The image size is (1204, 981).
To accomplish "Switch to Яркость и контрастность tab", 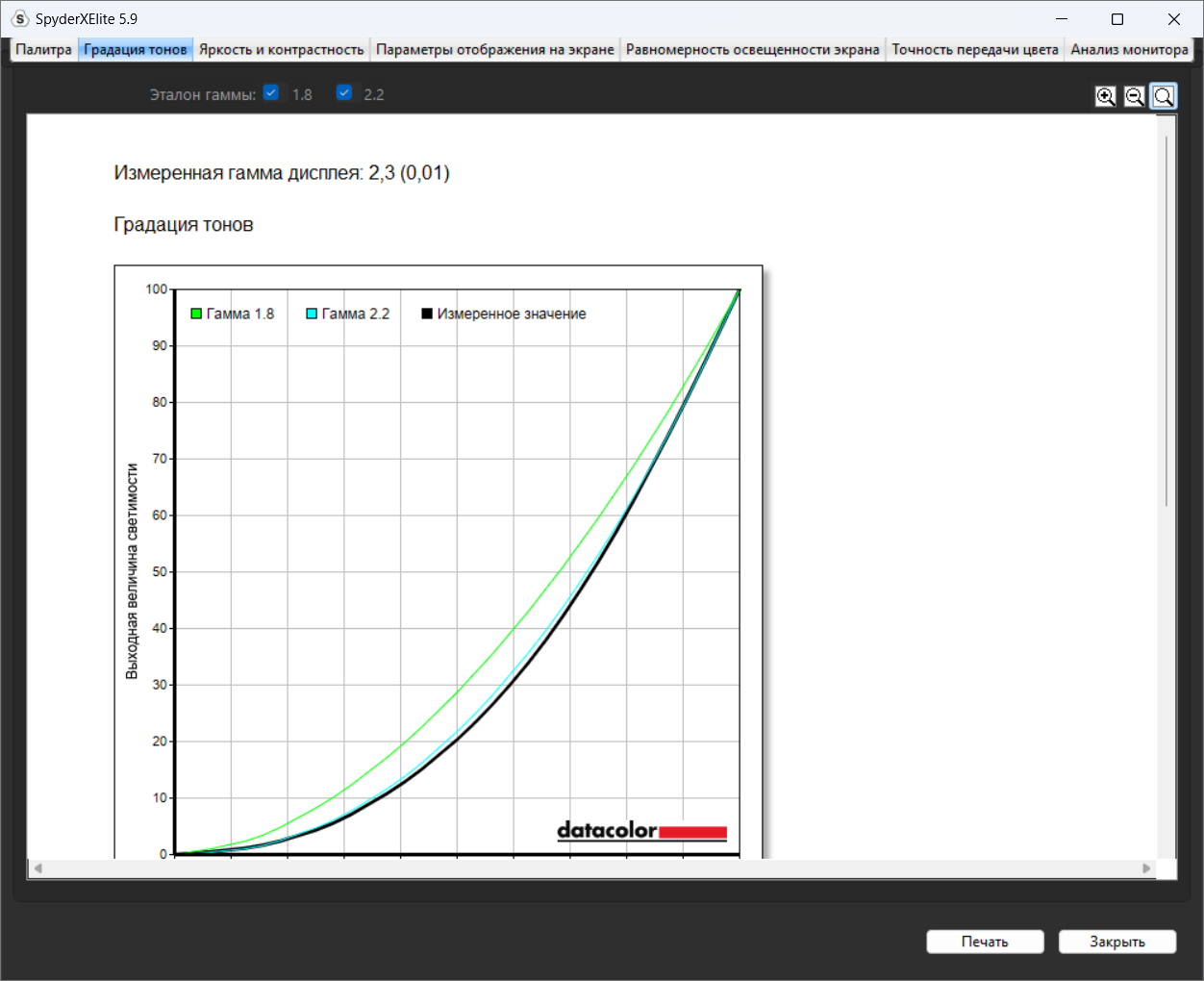I will coord(282,50).
